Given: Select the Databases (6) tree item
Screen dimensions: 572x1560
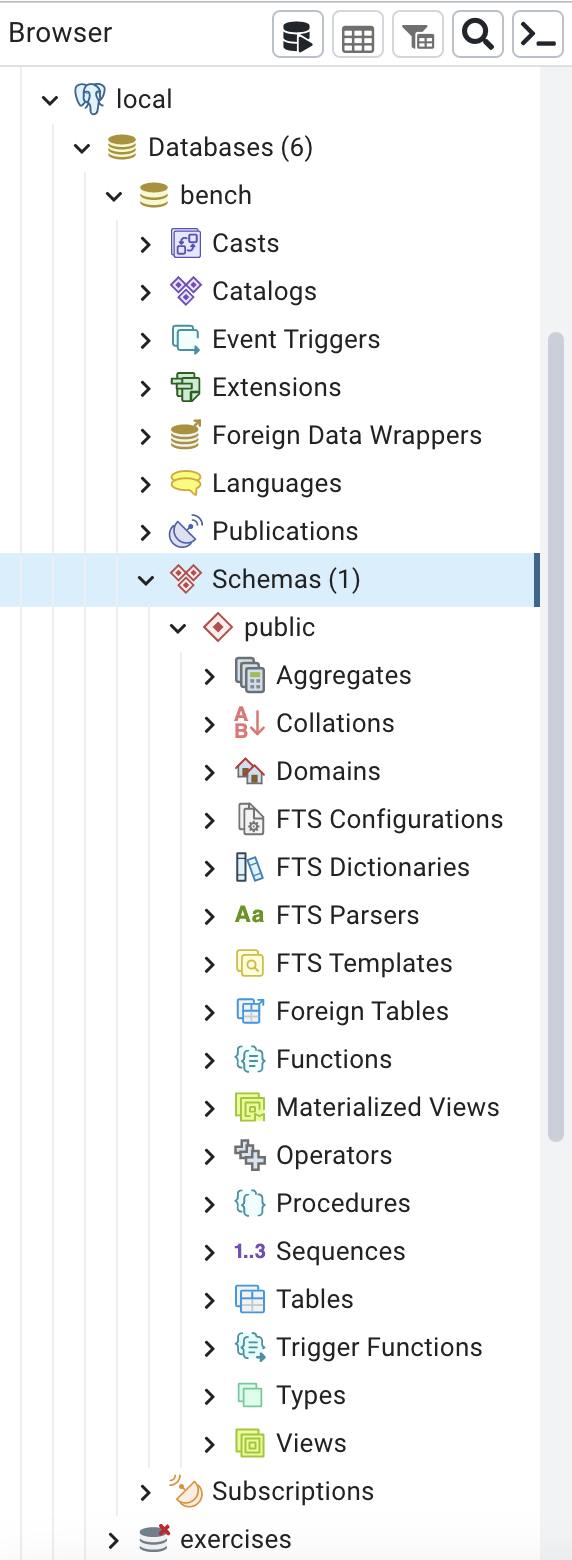Looking at the screenshot, I should [230, 147].
